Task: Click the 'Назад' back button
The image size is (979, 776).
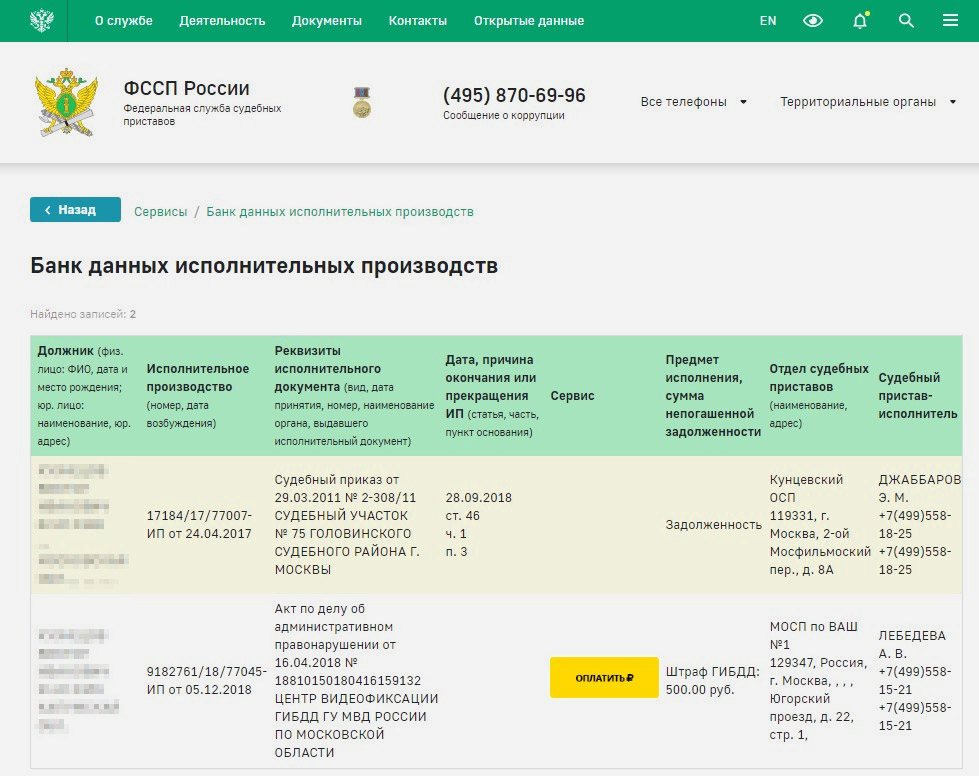Action: (76, 210)
